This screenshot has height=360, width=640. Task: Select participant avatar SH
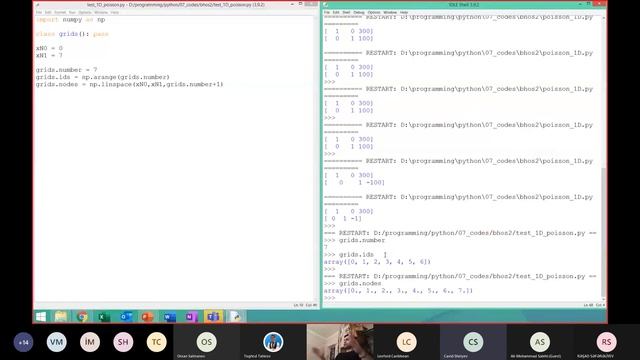tap(123, 342)
